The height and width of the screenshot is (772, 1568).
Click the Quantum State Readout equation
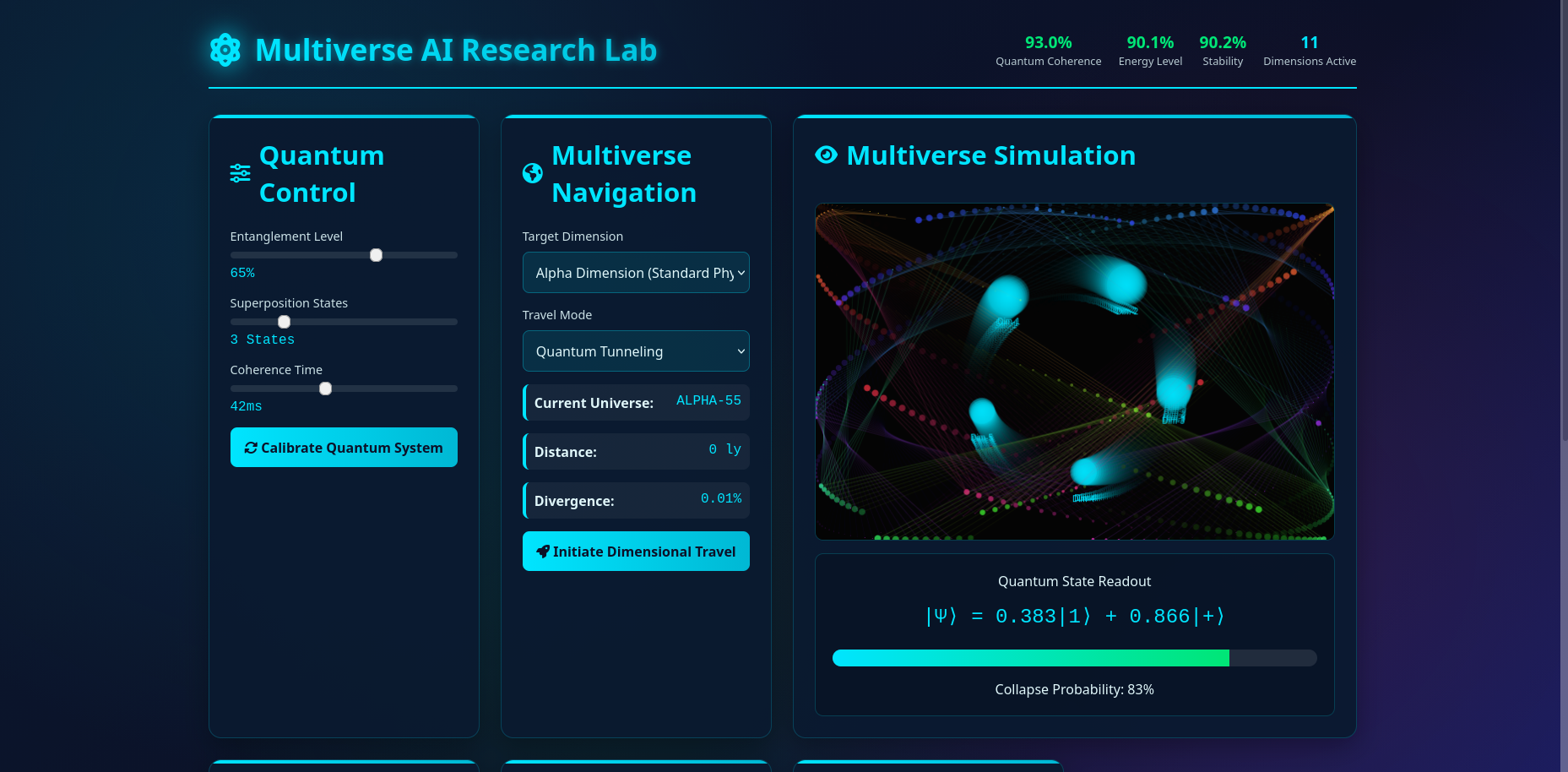pyautogui.click(x=1074, y=616)
